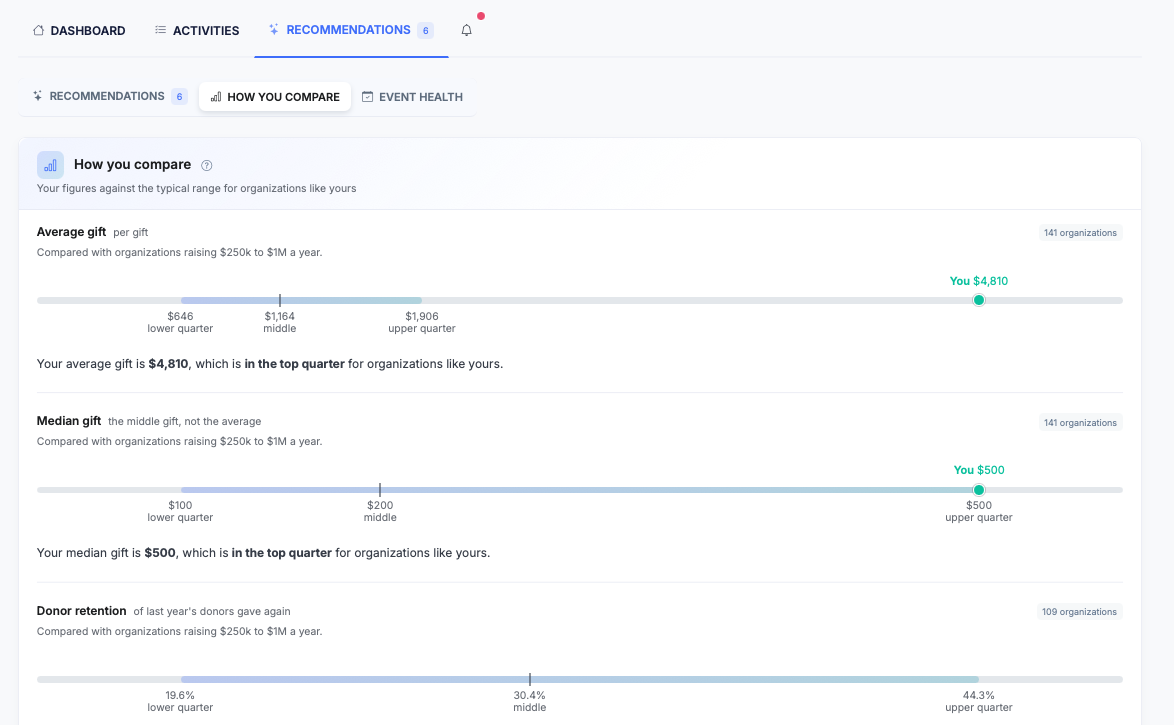Screen dimensions: 1174x725
Task: Click the You $500 marker dot
Action: point(979,490)
